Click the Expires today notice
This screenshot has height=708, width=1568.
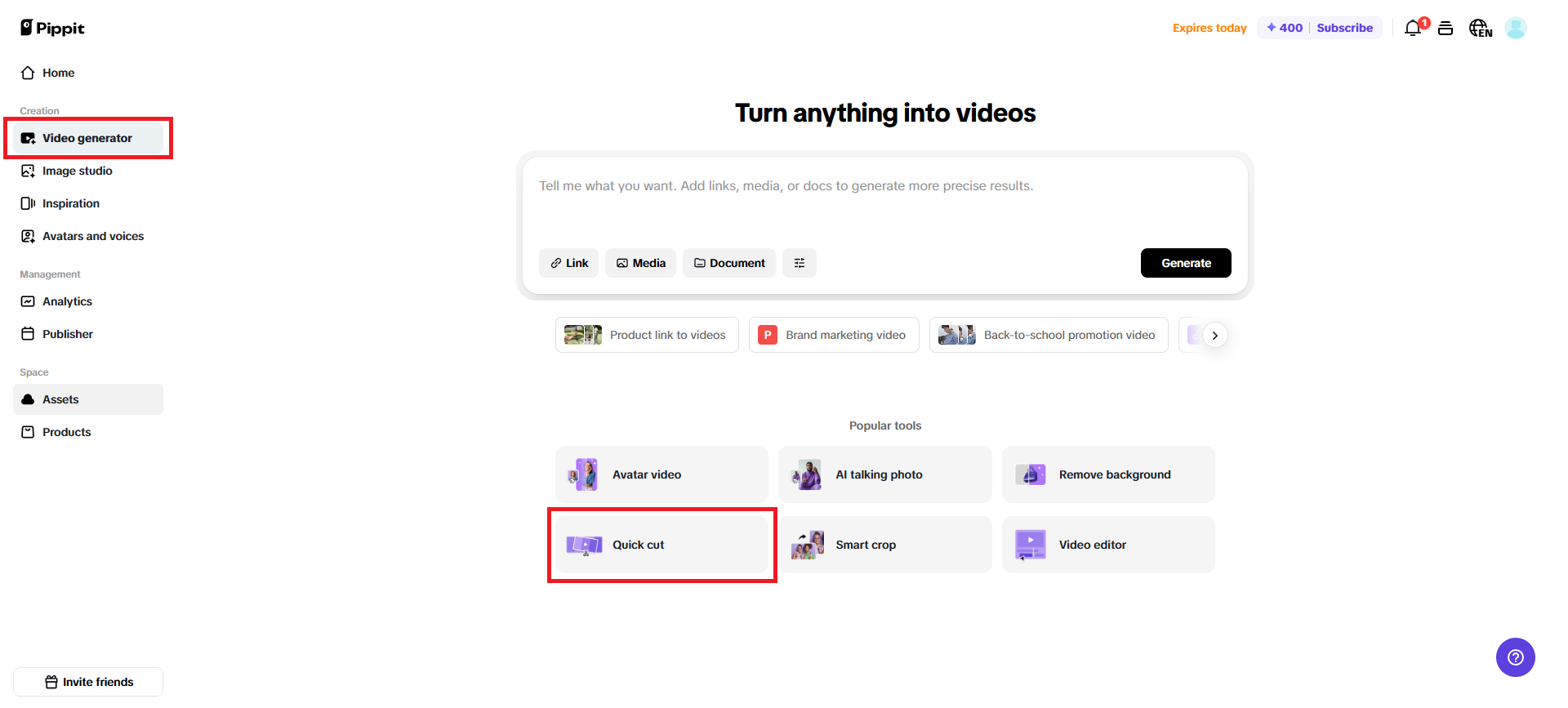1209,28
